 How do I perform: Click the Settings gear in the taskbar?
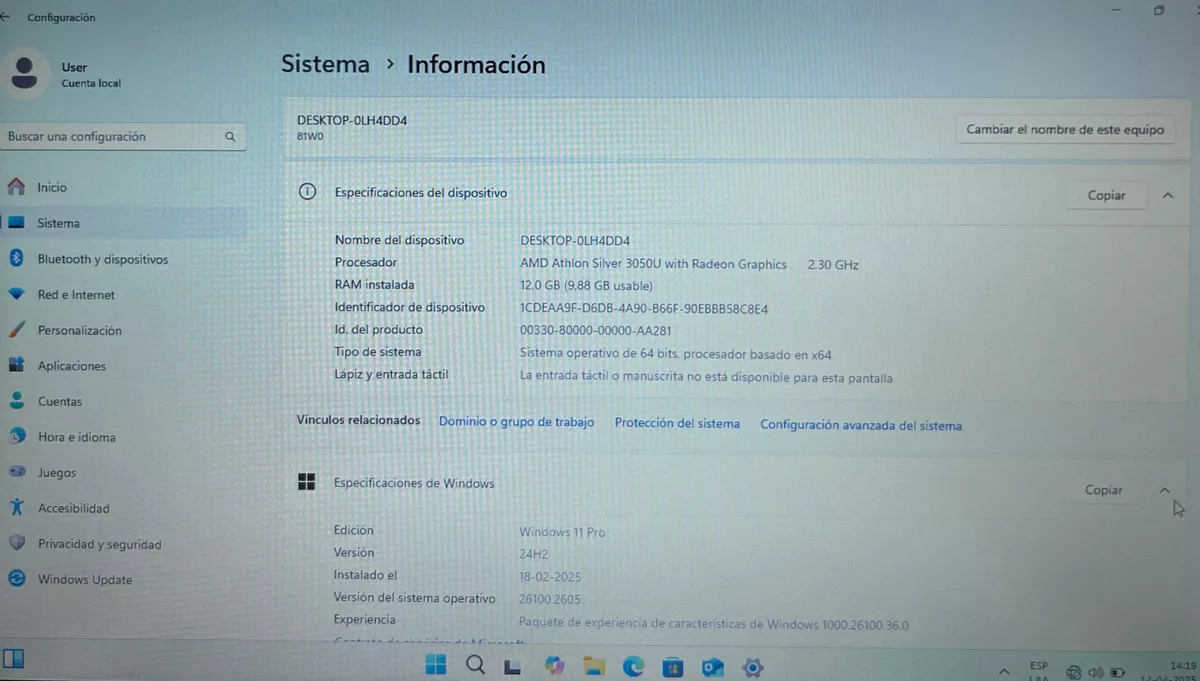point(753,667)
